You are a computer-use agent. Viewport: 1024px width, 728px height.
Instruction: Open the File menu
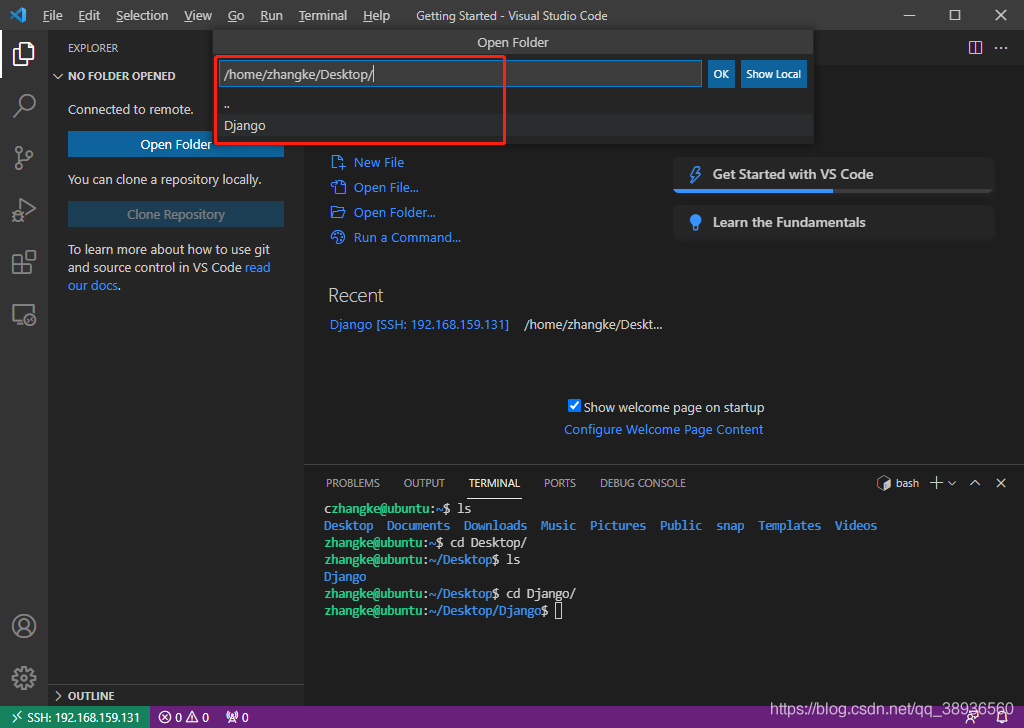click(52, 16)
